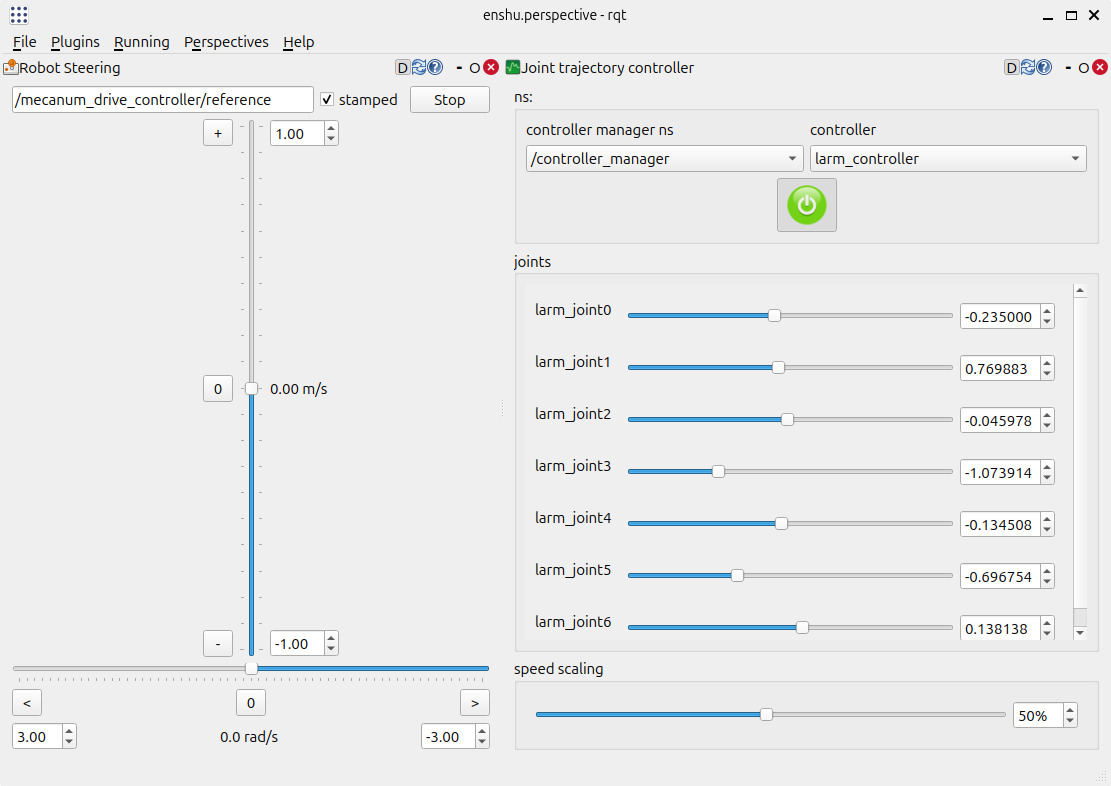Zero the linear velocity with the 0 button

pyautogui.click(x=218, y=389)
